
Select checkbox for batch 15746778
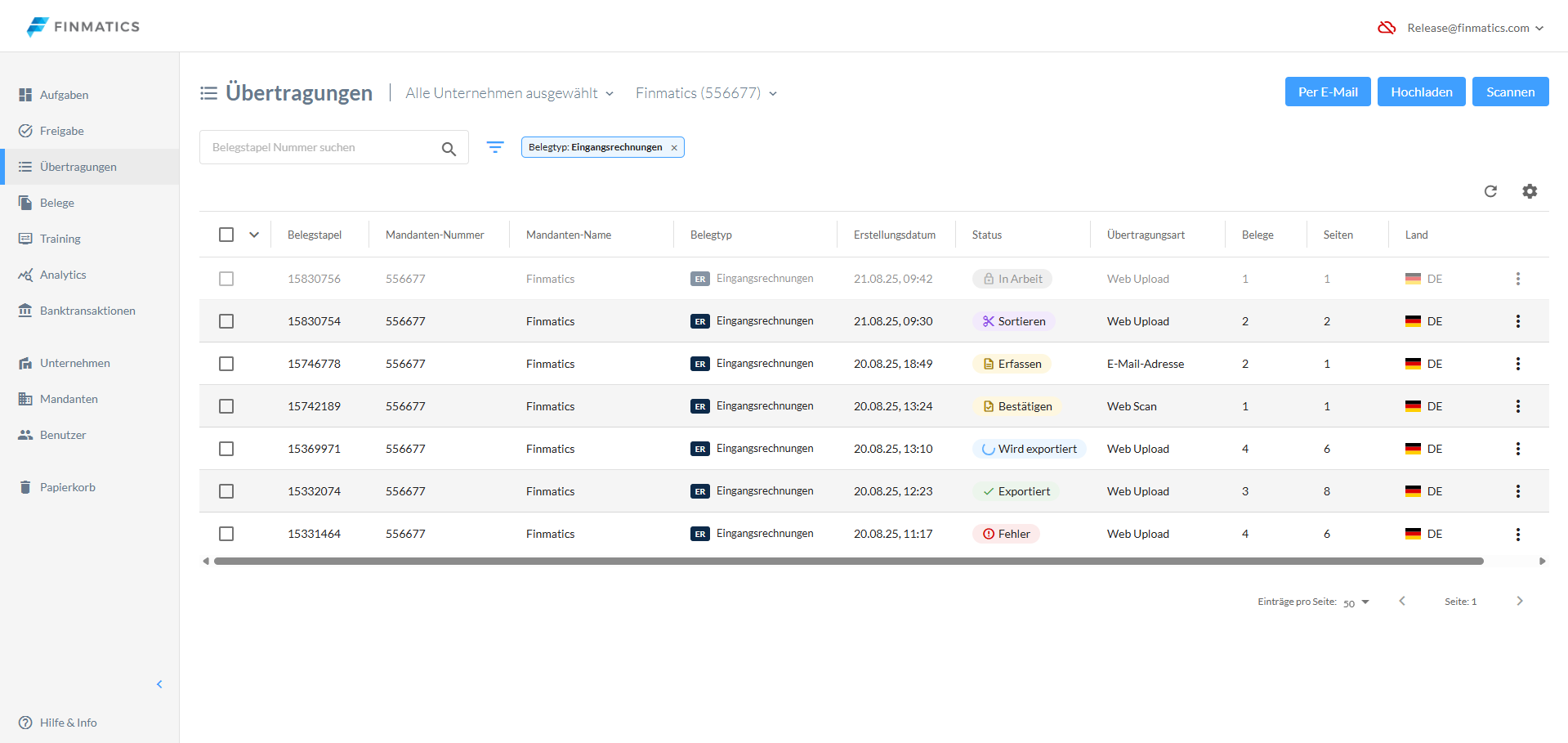pos(226,364)
